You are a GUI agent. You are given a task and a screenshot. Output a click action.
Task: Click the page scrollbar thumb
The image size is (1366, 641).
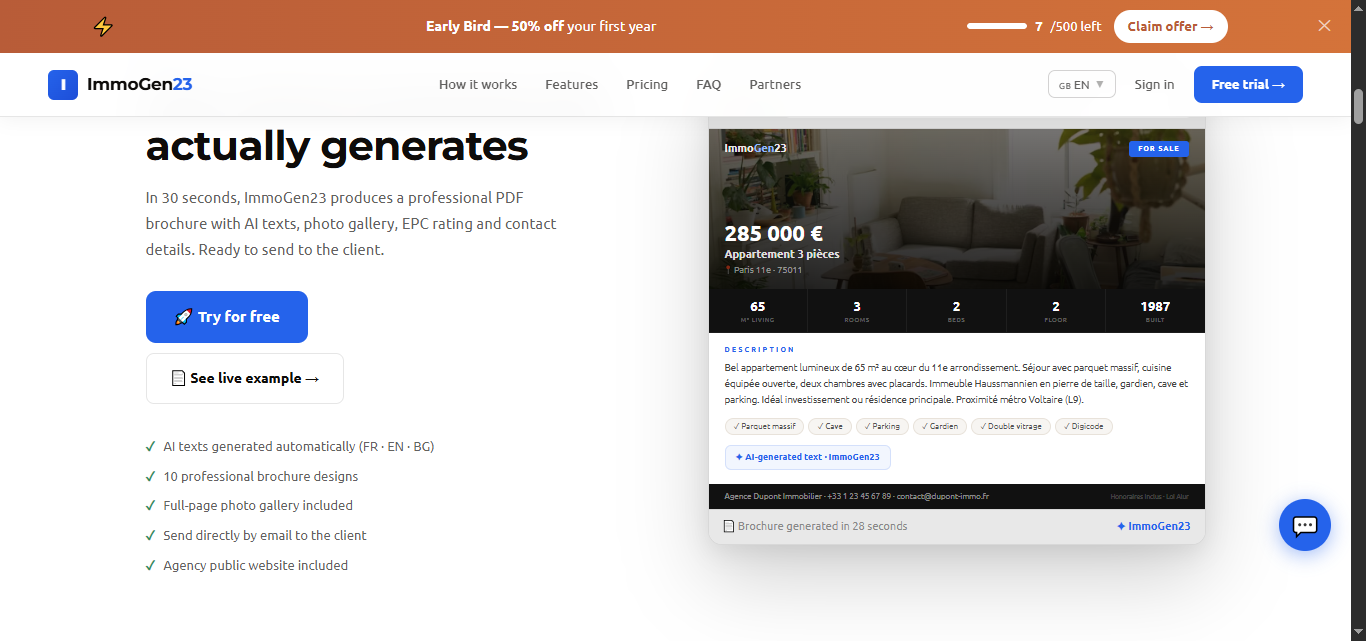point(1358,106)
